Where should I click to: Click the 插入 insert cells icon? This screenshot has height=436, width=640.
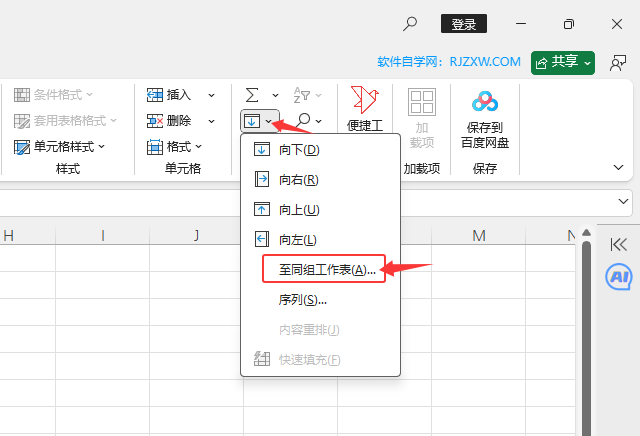pos(155,95)
